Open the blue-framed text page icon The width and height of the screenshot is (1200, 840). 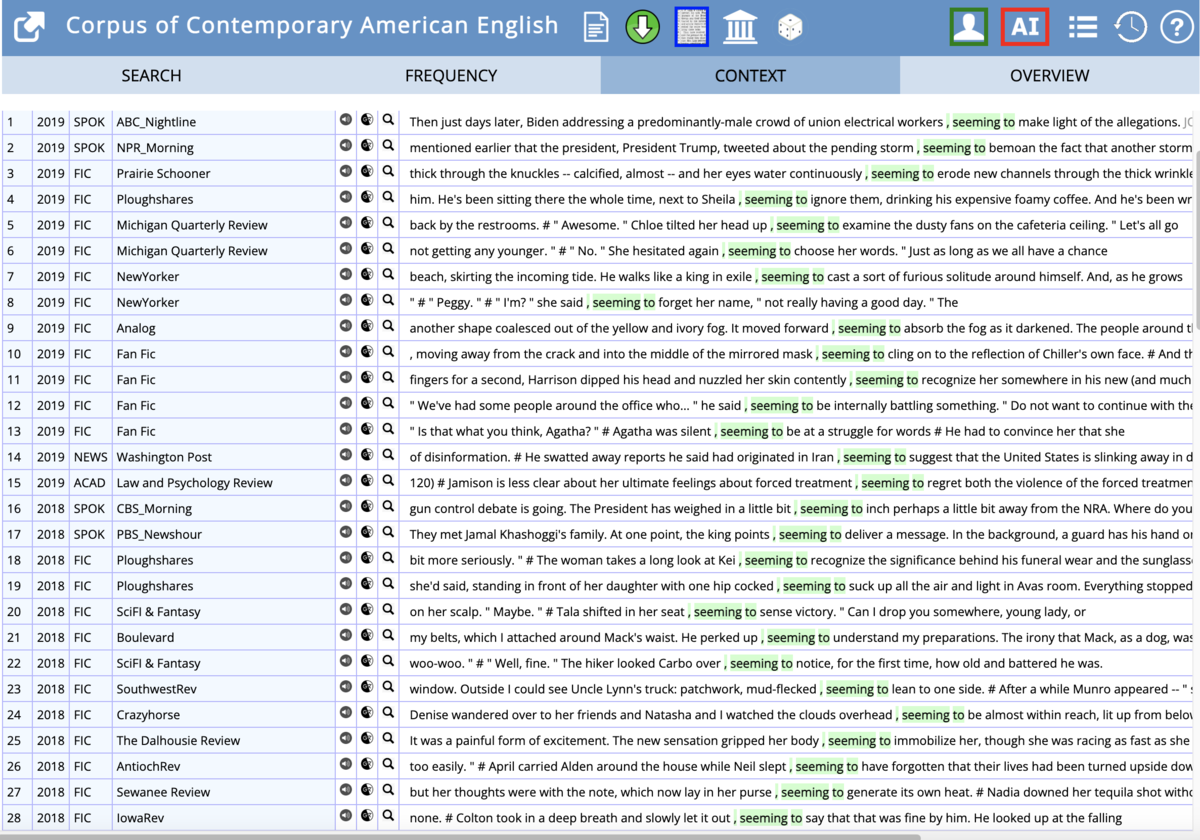692,27
